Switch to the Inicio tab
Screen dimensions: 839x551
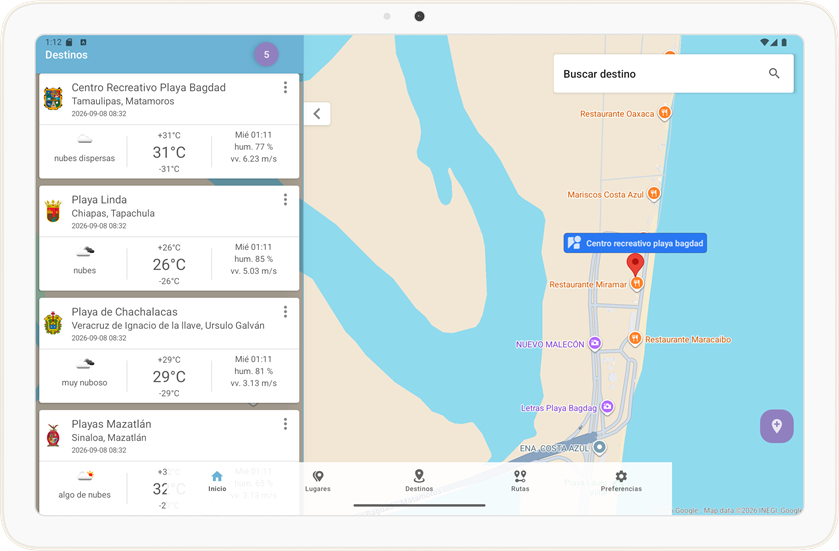pyautogui.click(x=217, y=481)
